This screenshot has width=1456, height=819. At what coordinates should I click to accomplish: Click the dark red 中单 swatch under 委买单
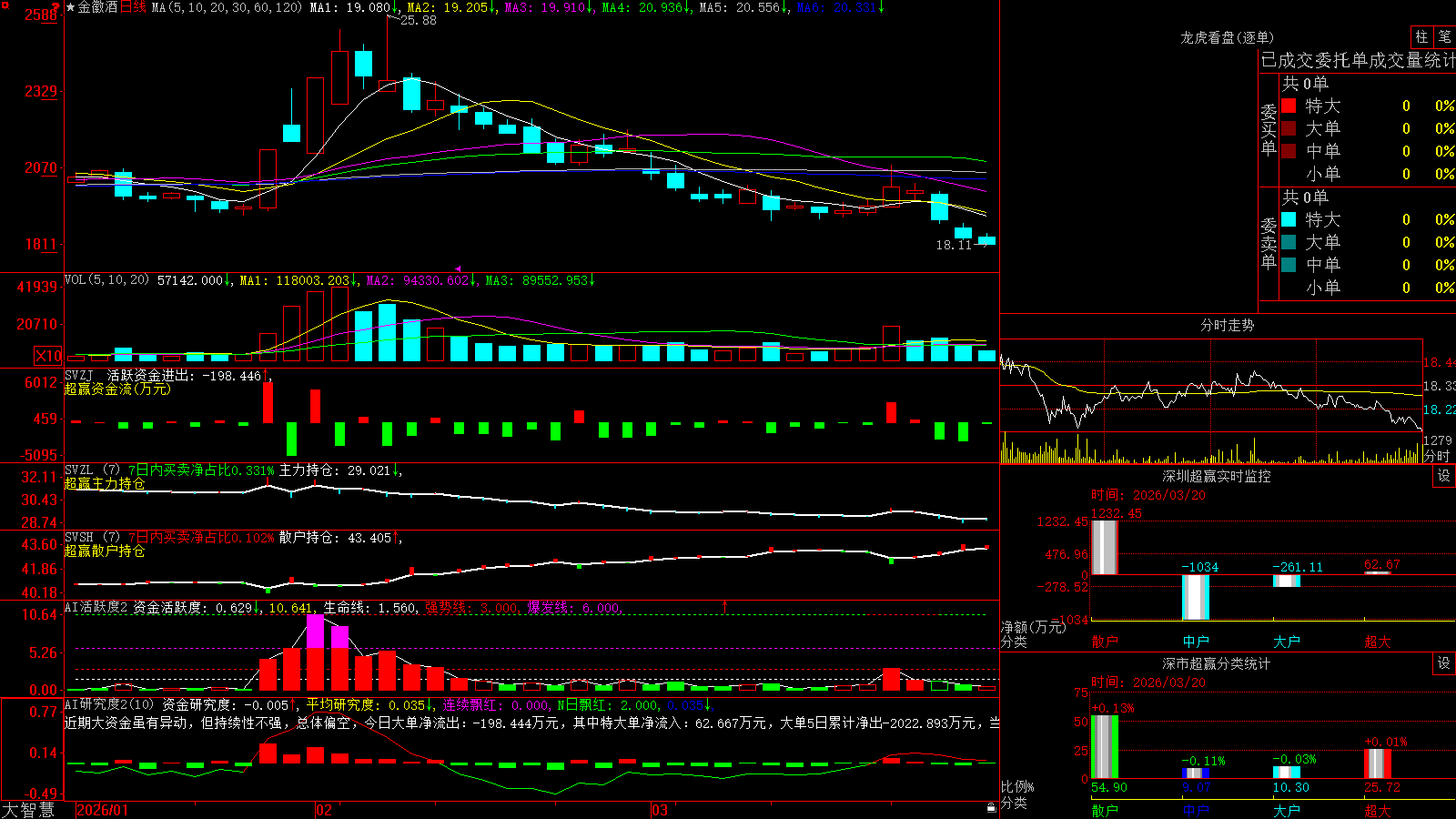point(1289,151)
